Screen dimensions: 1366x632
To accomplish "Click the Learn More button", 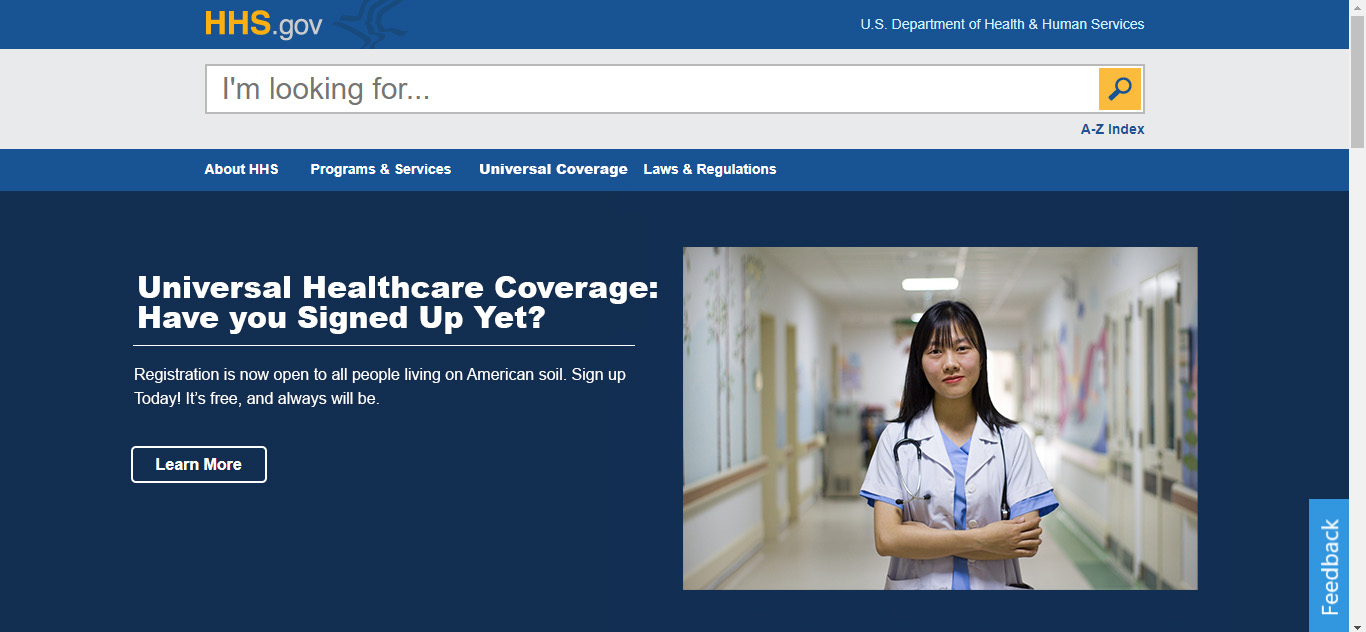I will (199, 464).
